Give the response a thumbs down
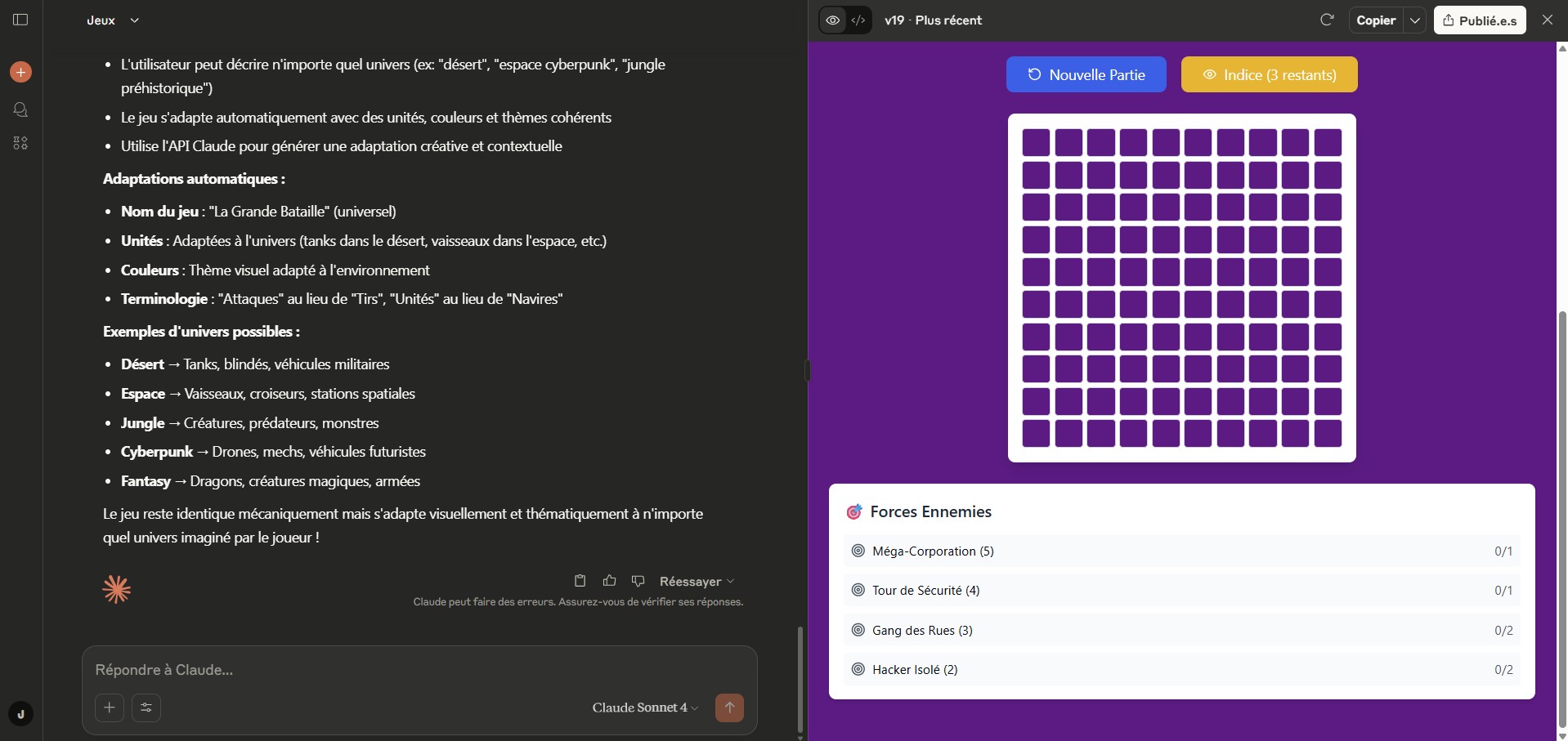The width and height of the screenshot is (1568, 741). (638, 581)
